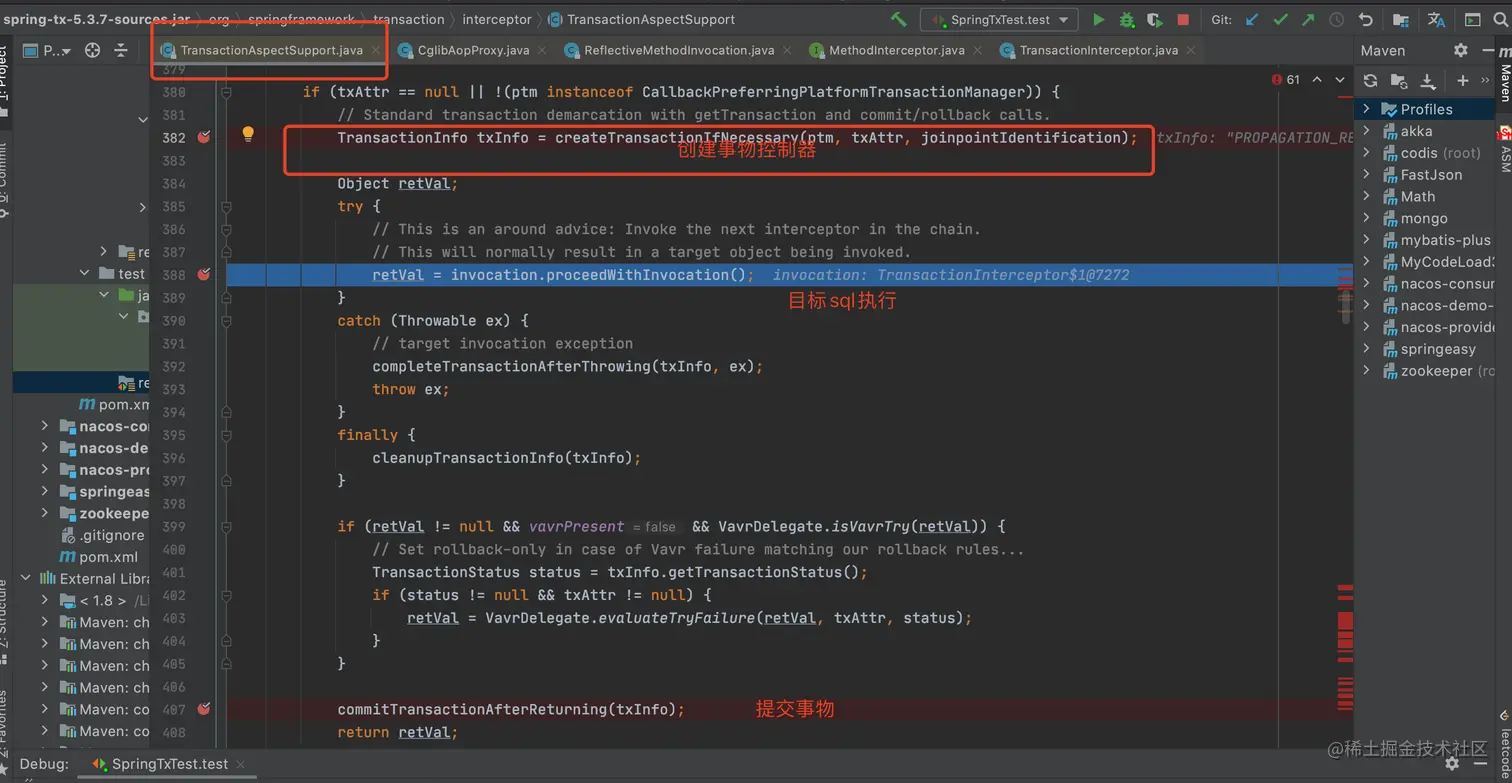Viewport: 1512px width, 783px height.
Task: Click the 'interceptor' breadcrumb segment
Action: tap(496, 19)
